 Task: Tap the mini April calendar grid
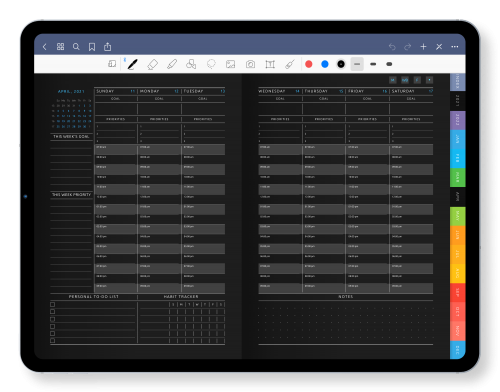71,113
